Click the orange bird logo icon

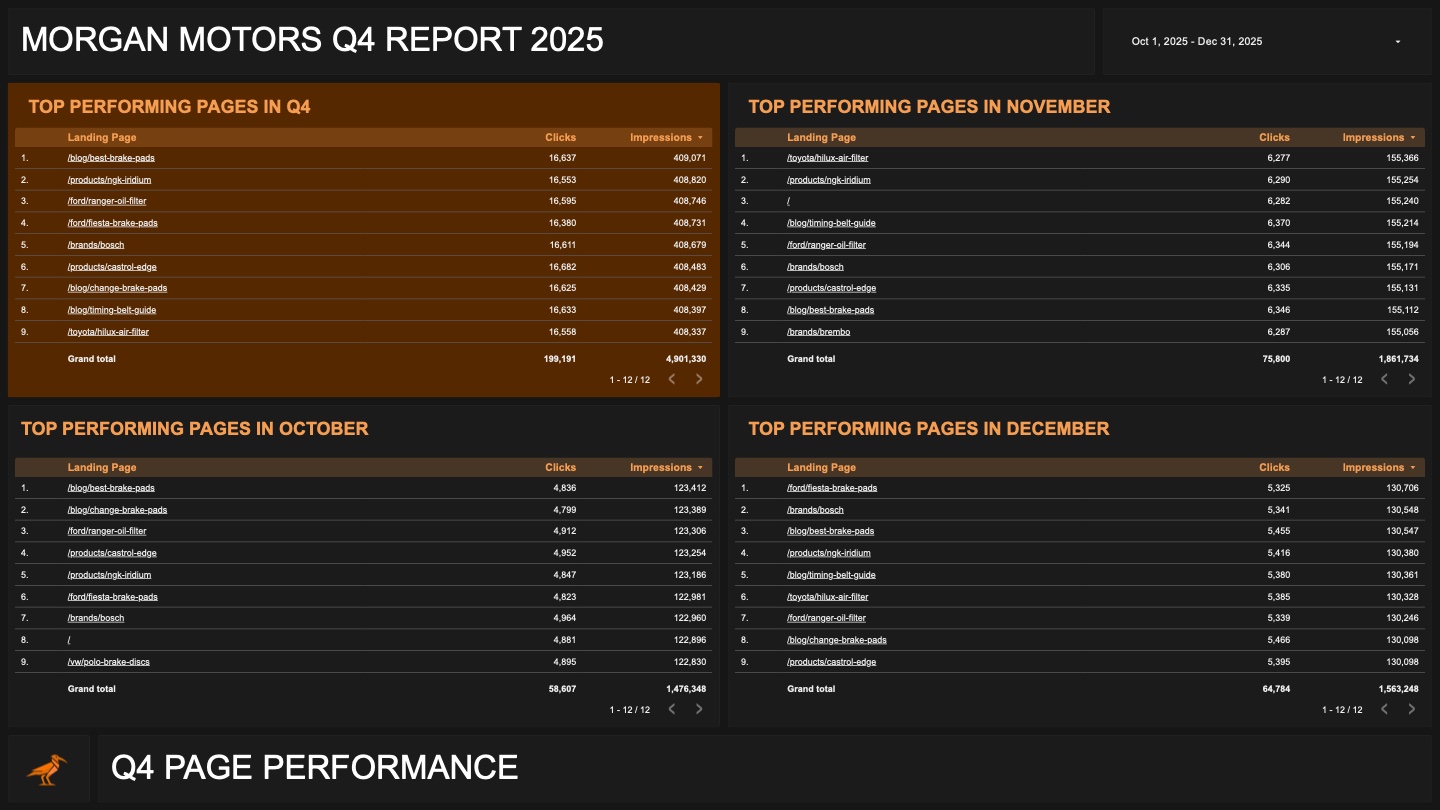(x=47, y=769)
